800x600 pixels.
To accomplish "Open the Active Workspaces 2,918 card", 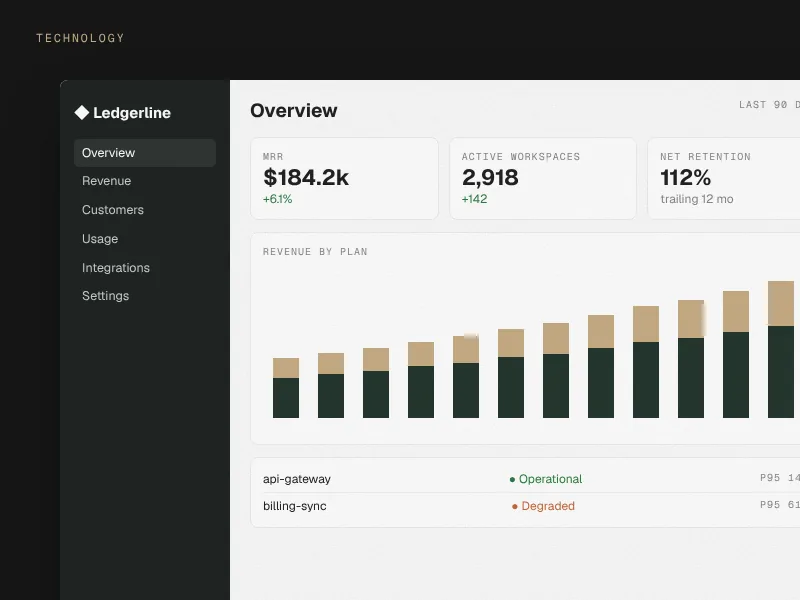I will (x=543, y=179).
